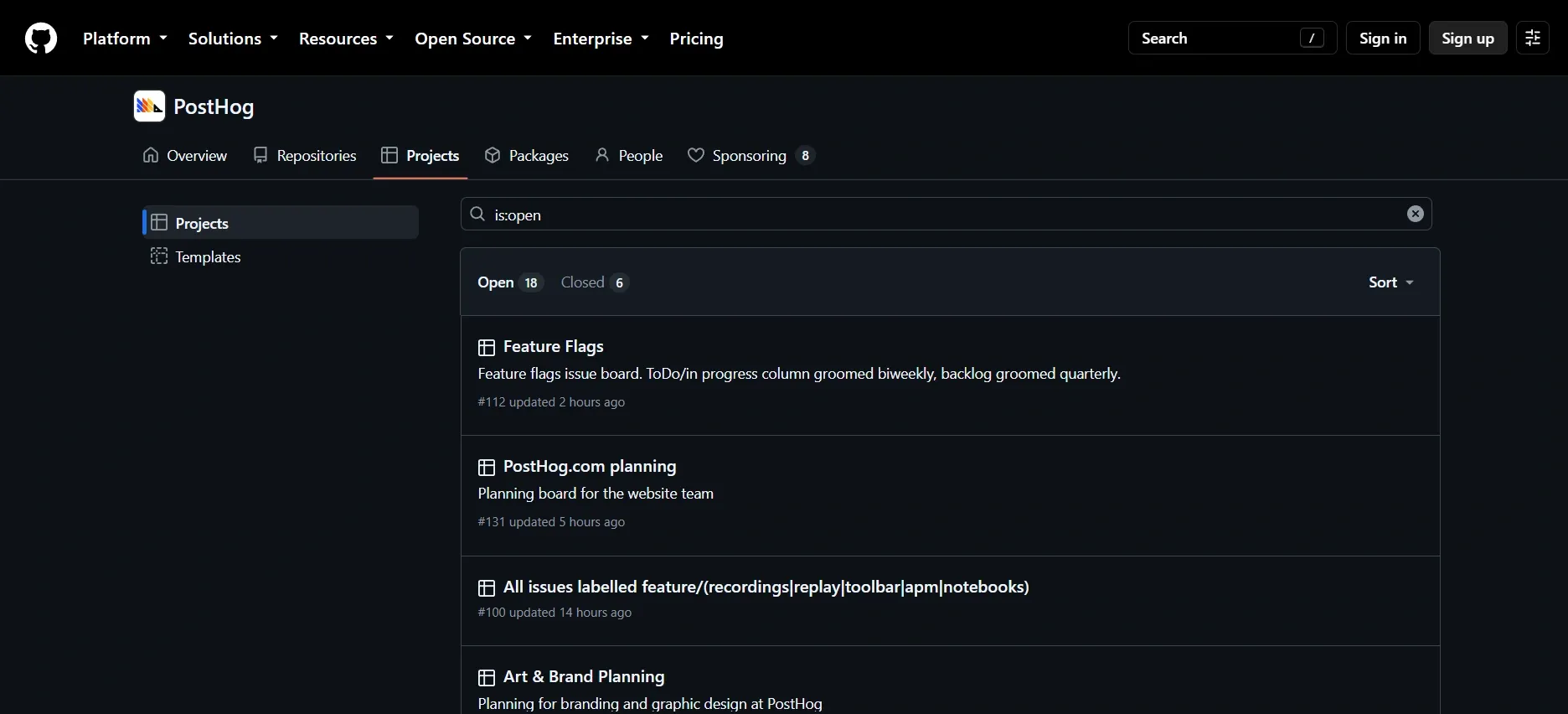The image size is (1568, 714).
Task: Switch to the Sponsoring tab
Action: (750, 155)
